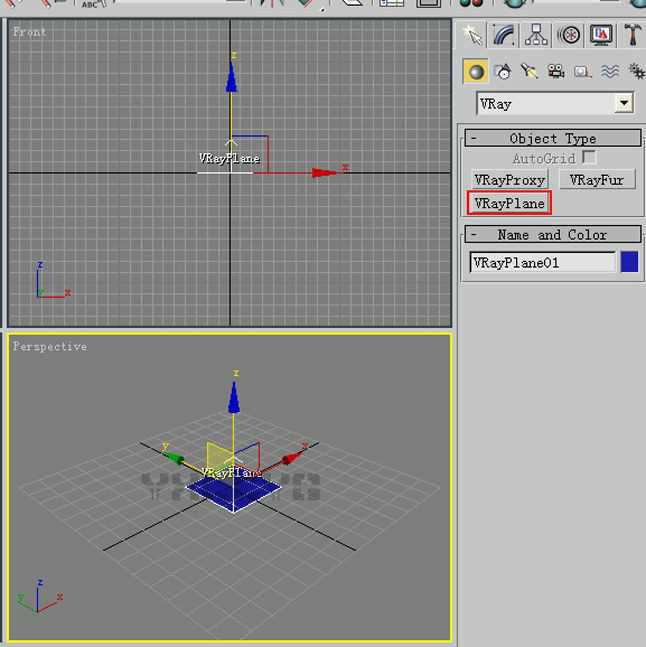Screen dimensions: 646x647
Task: Click the VRayPlane label in Front viewport
Action: pos(229,158)
